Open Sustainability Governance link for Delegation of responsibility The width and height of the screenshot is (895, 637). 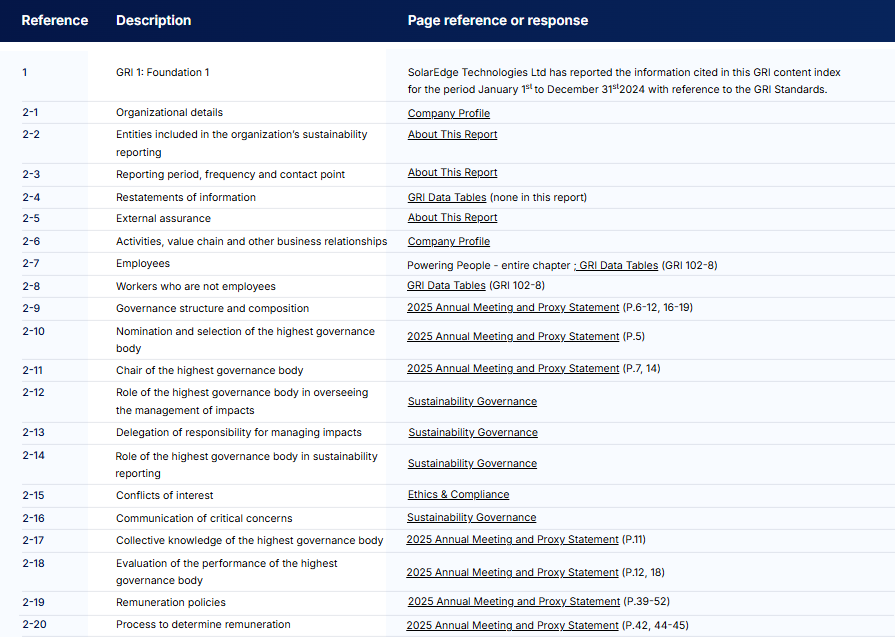tap(473, 432)
